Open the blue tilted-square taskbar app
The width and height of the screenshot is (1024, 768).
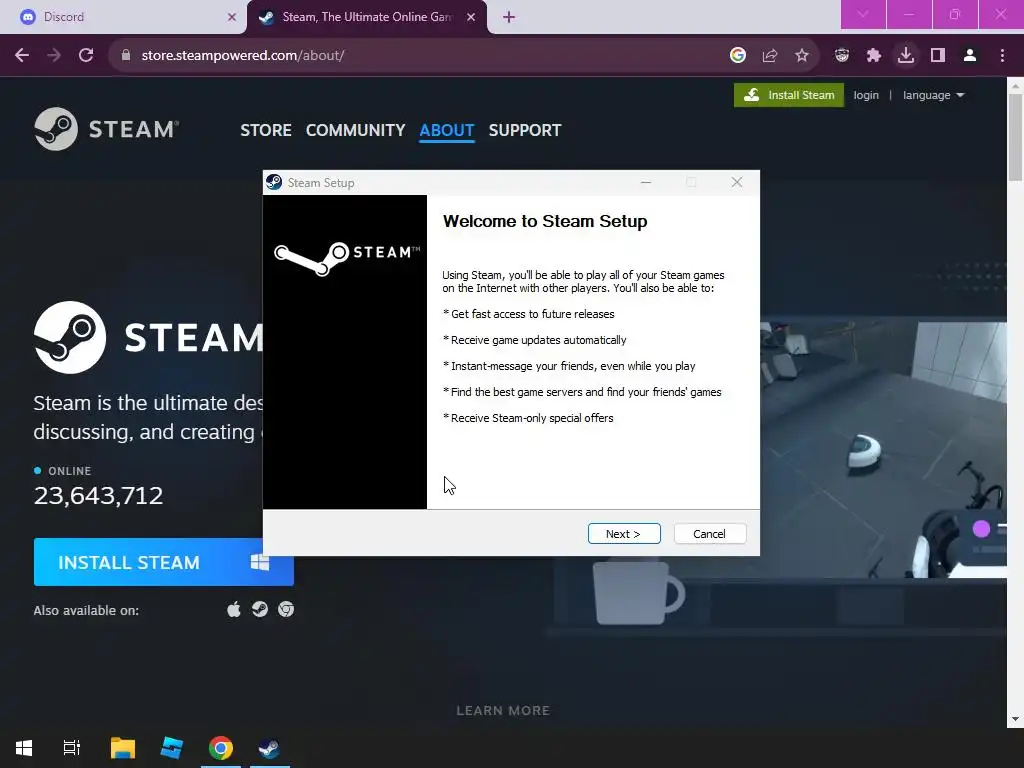coord(172,748)
